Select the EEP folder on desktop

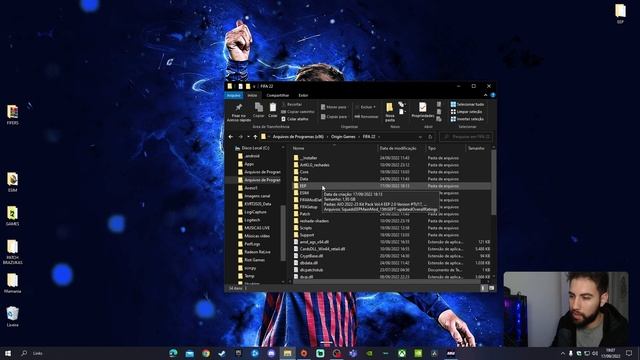pos(620,13)
